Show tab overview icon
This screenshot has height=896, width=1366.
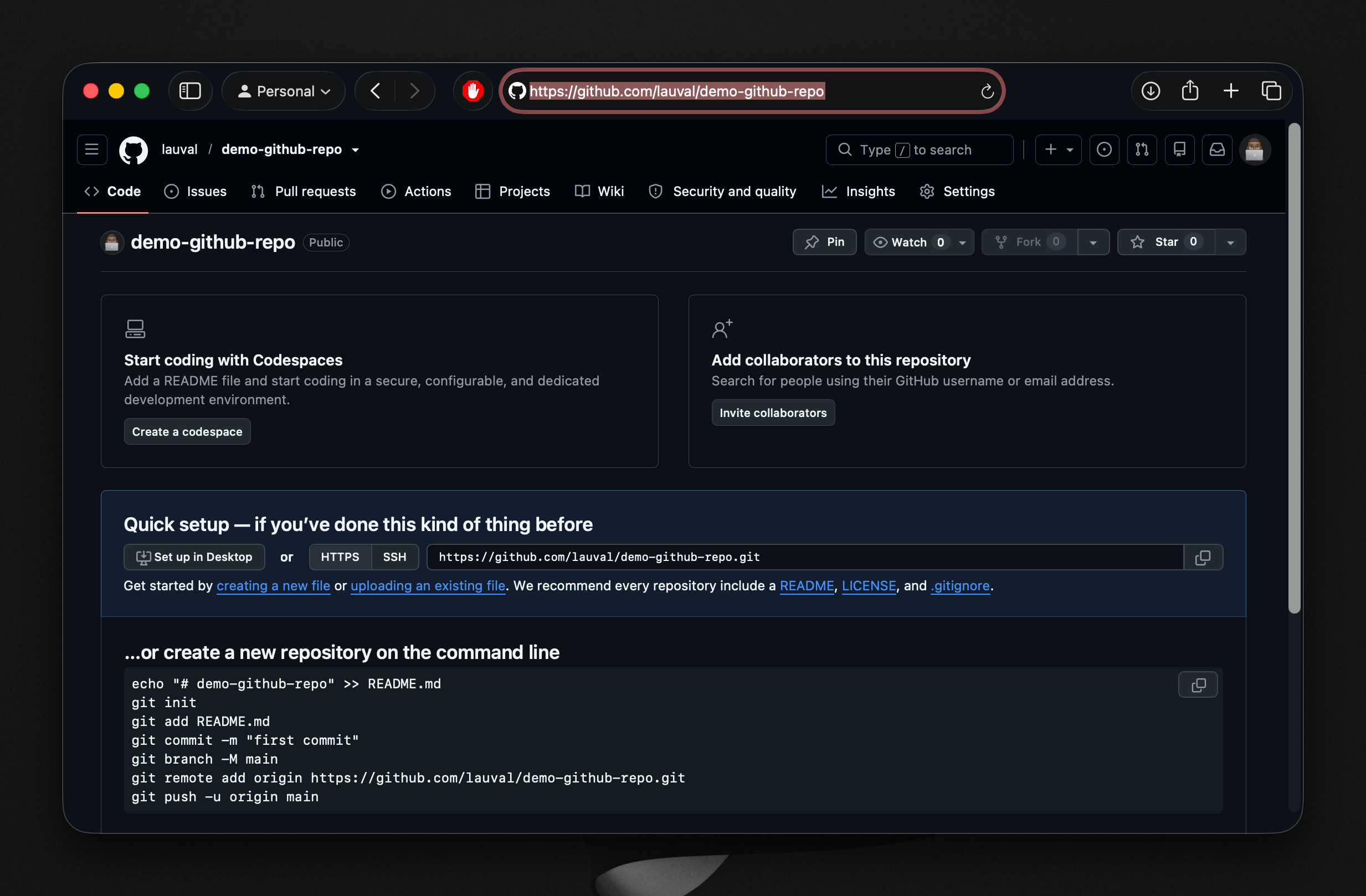click(x=1271, y=91)
